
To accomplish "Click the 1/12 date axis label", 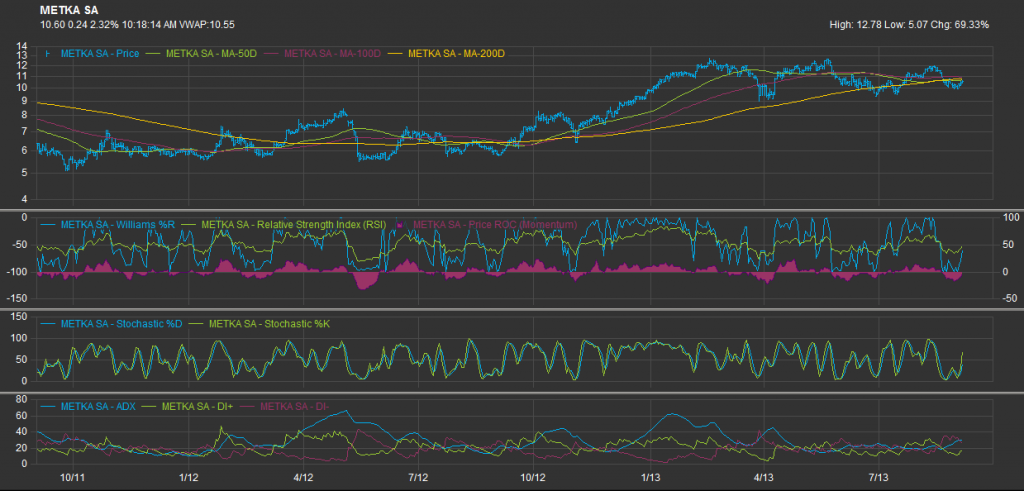I will (x=189, y=477).
